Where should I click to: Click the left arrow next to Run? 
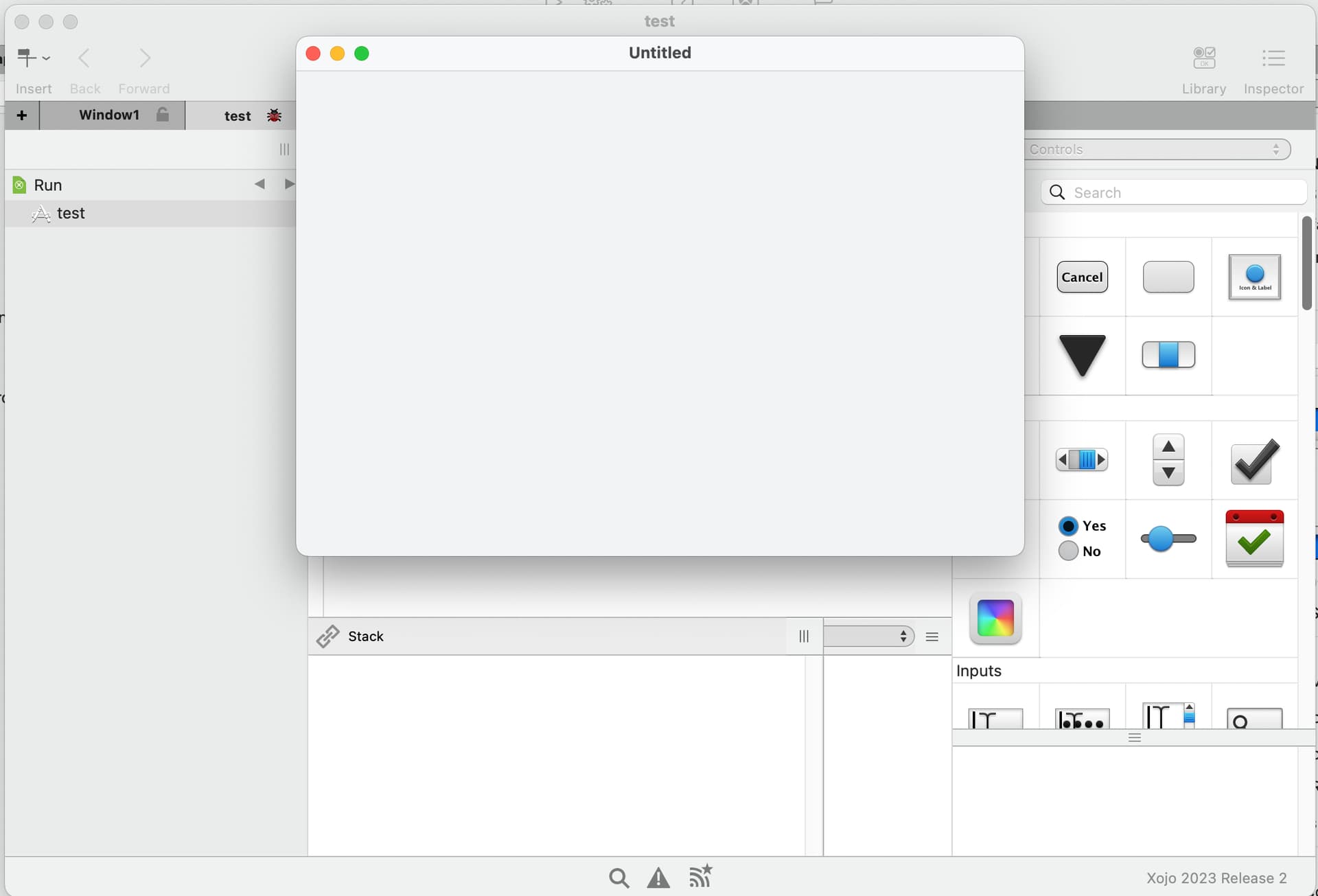point(259,184)
